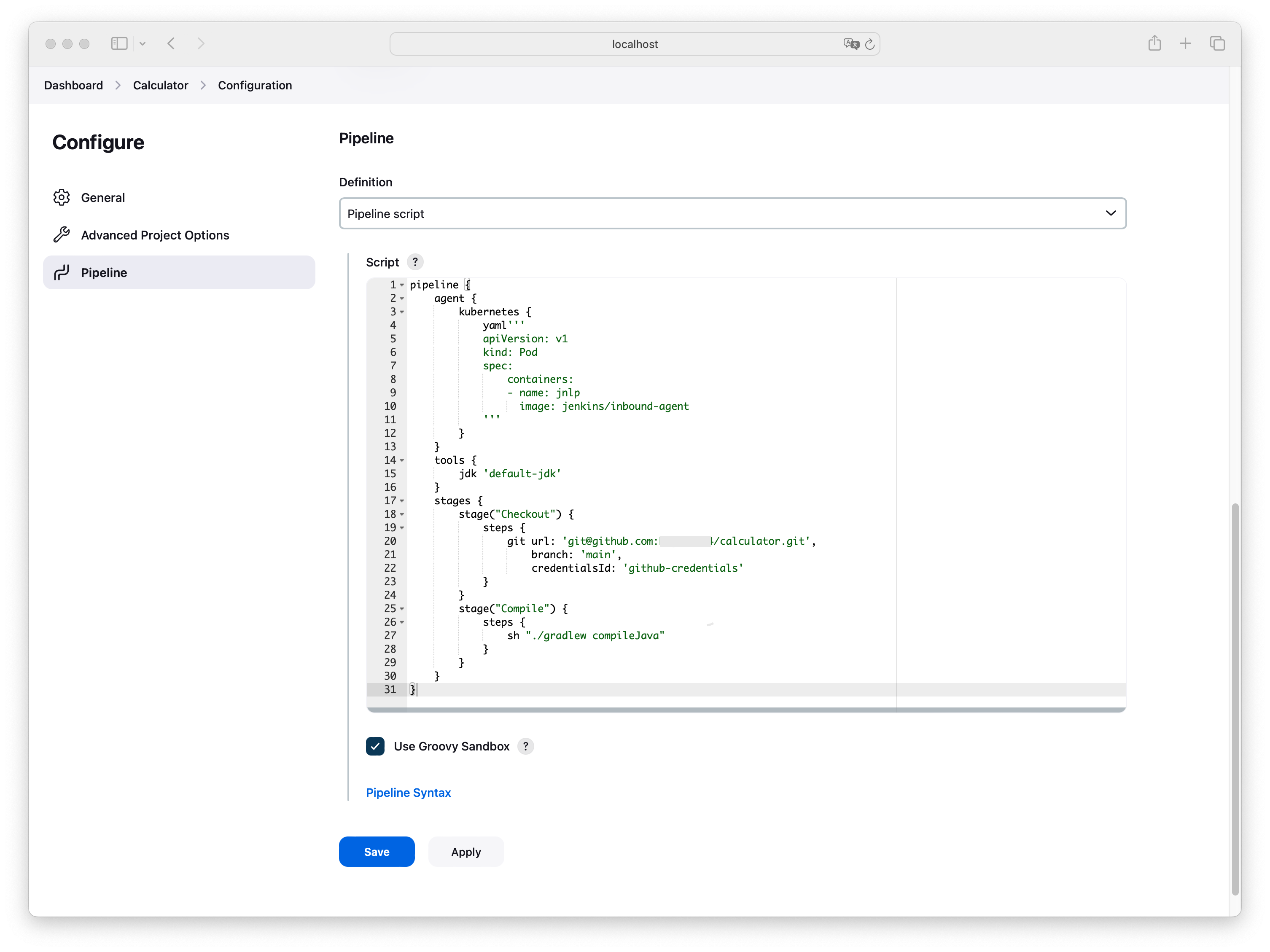Viewport: 1270px width, 952px height.
Task: Click the localhost address bar
Action: (635, 44)
